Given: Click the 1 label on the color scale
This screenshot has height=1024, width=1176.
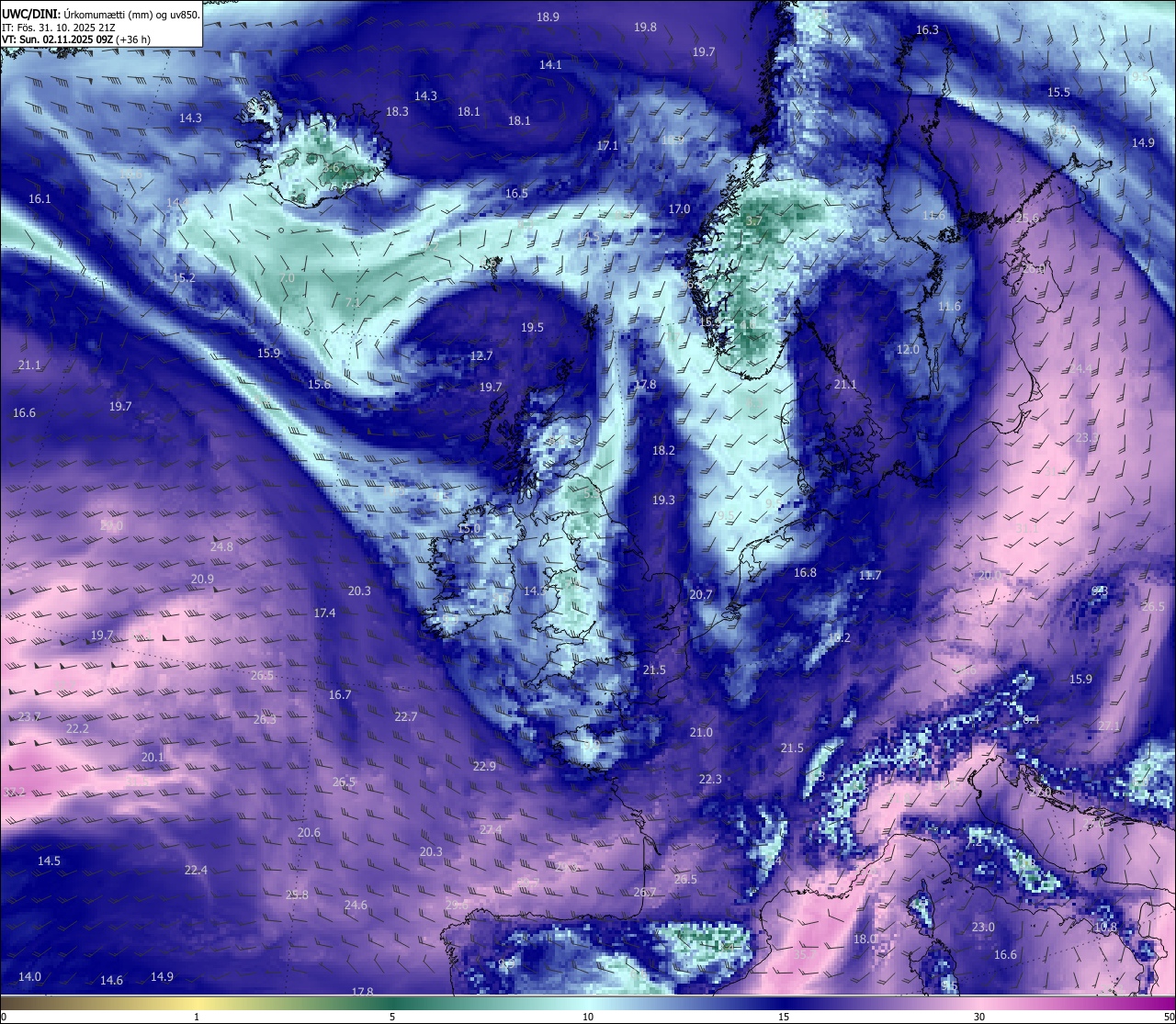Looking at the screenshot, I should (x=197, y=1017).
